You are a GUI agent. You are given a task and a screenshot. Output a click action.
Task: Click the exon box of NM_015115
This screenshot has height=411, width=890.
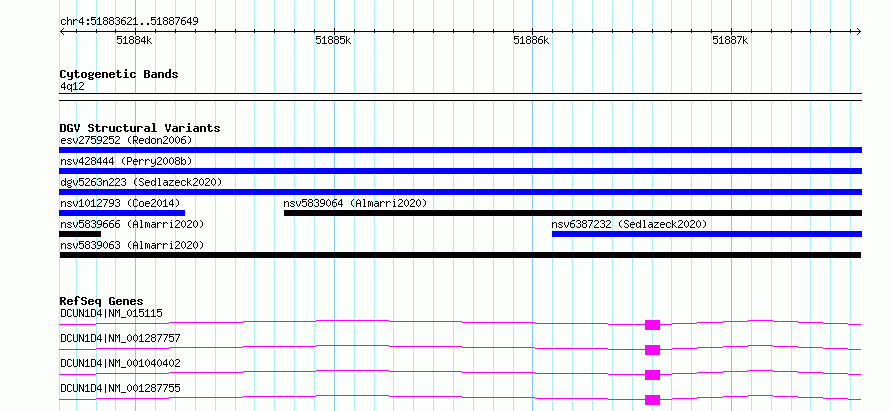652,325
